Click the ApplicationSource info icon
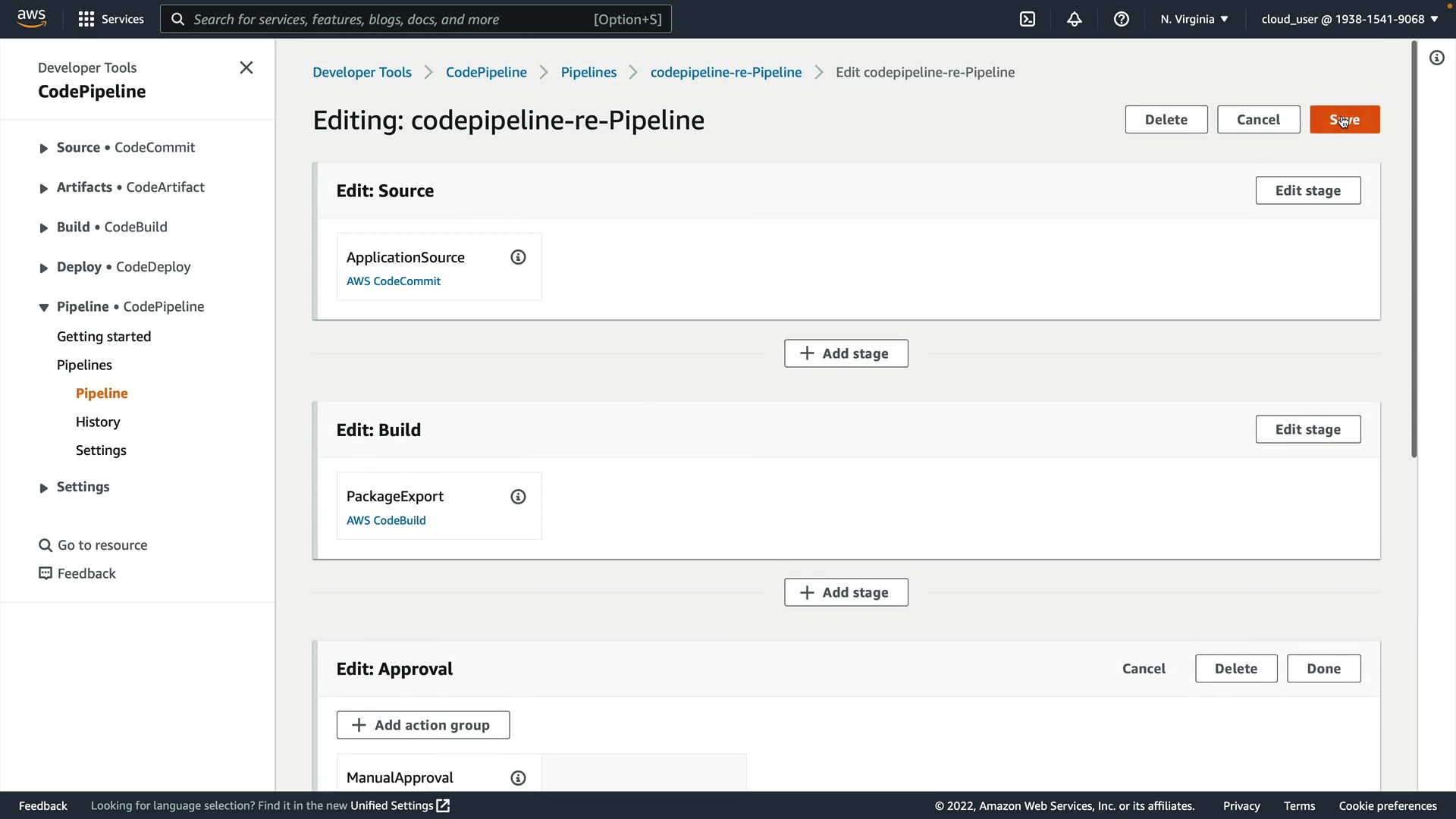1456x819 pixels. pos(518,257)
